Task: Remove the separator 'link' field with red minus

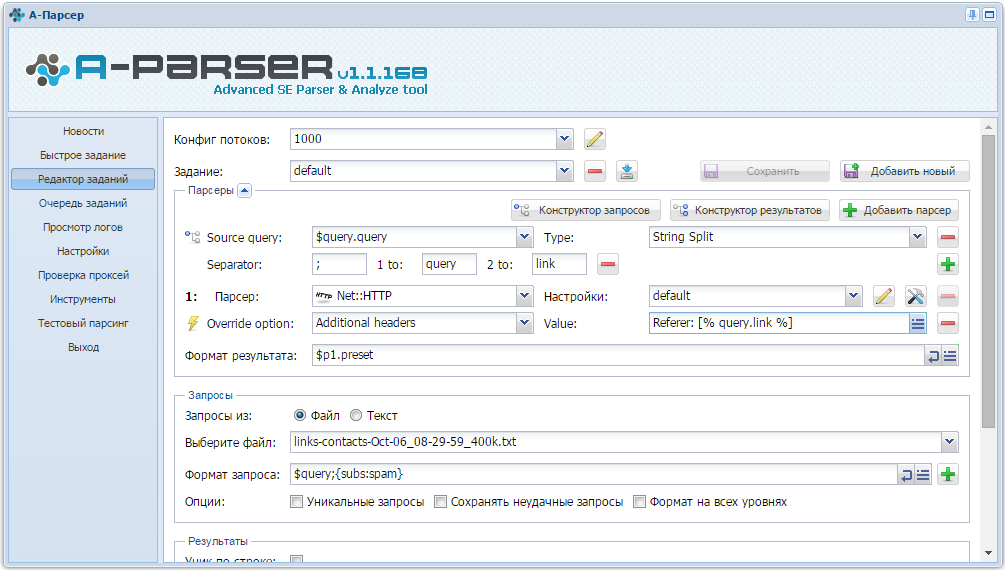Action: [x=608, y=264]
